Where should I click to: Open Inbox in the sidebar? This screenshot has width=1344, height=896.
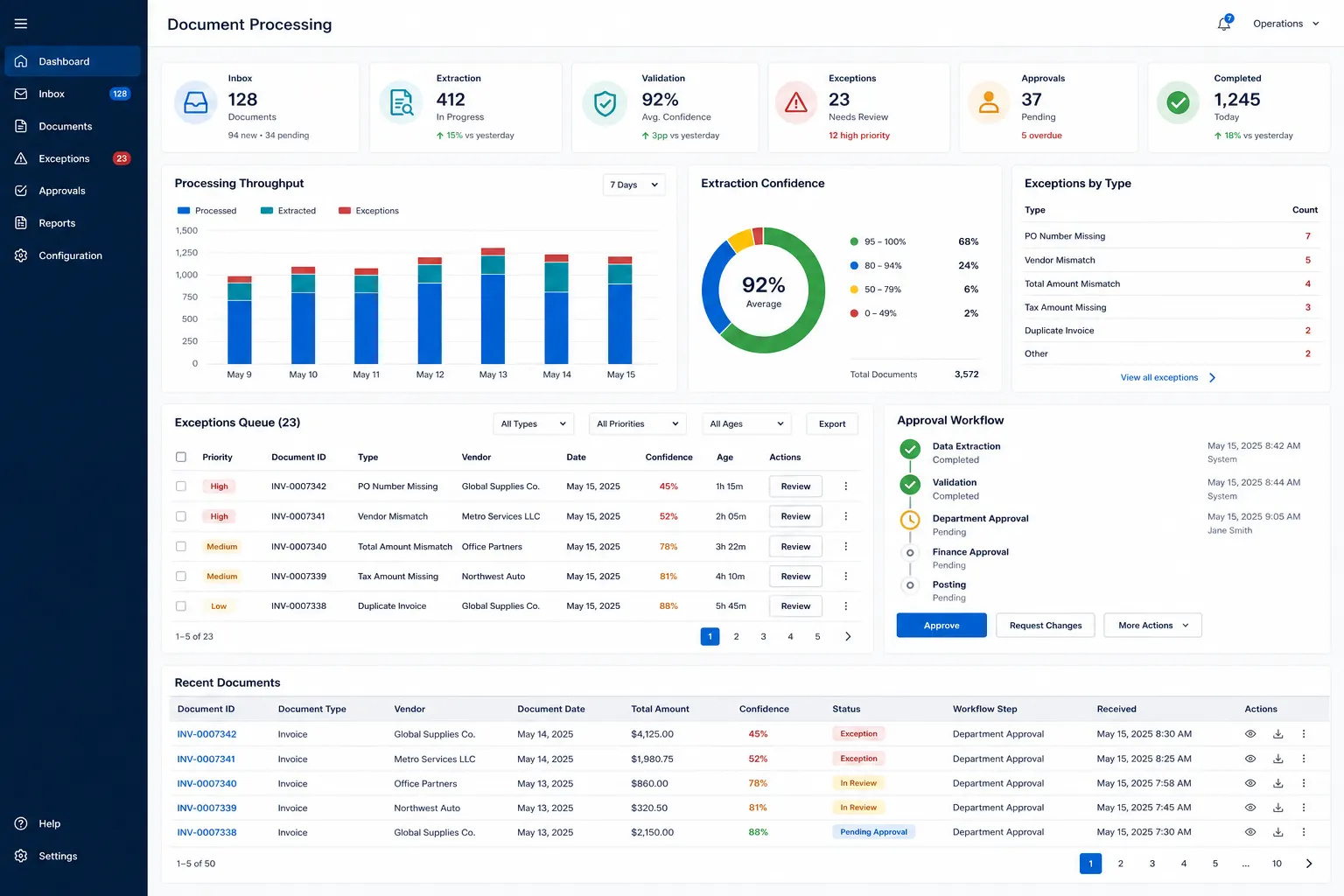tap(73, 94)
